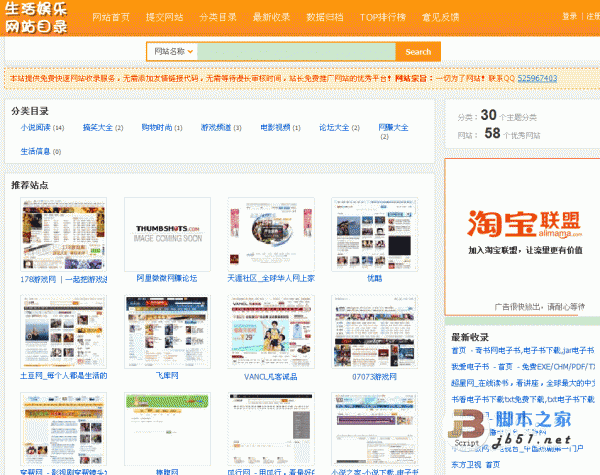
Task: Click the 生活娱乐网站目录 site logo
Action: pyautogui.click(x=36, y=18)
